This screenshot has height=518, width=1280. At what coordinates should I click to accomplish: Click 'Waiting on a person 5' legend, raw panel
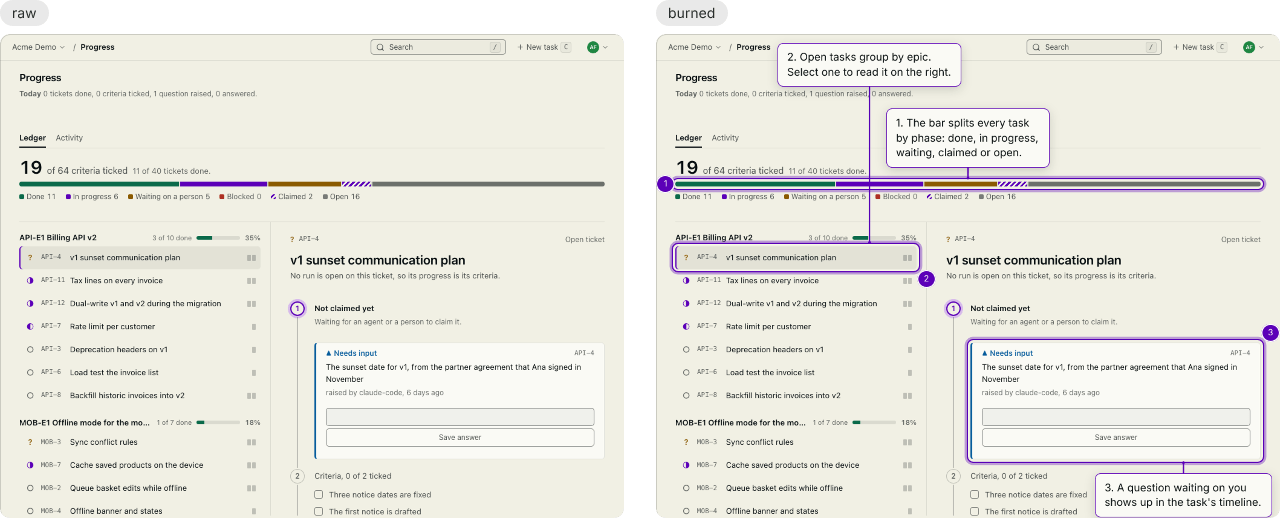[169, 197]
